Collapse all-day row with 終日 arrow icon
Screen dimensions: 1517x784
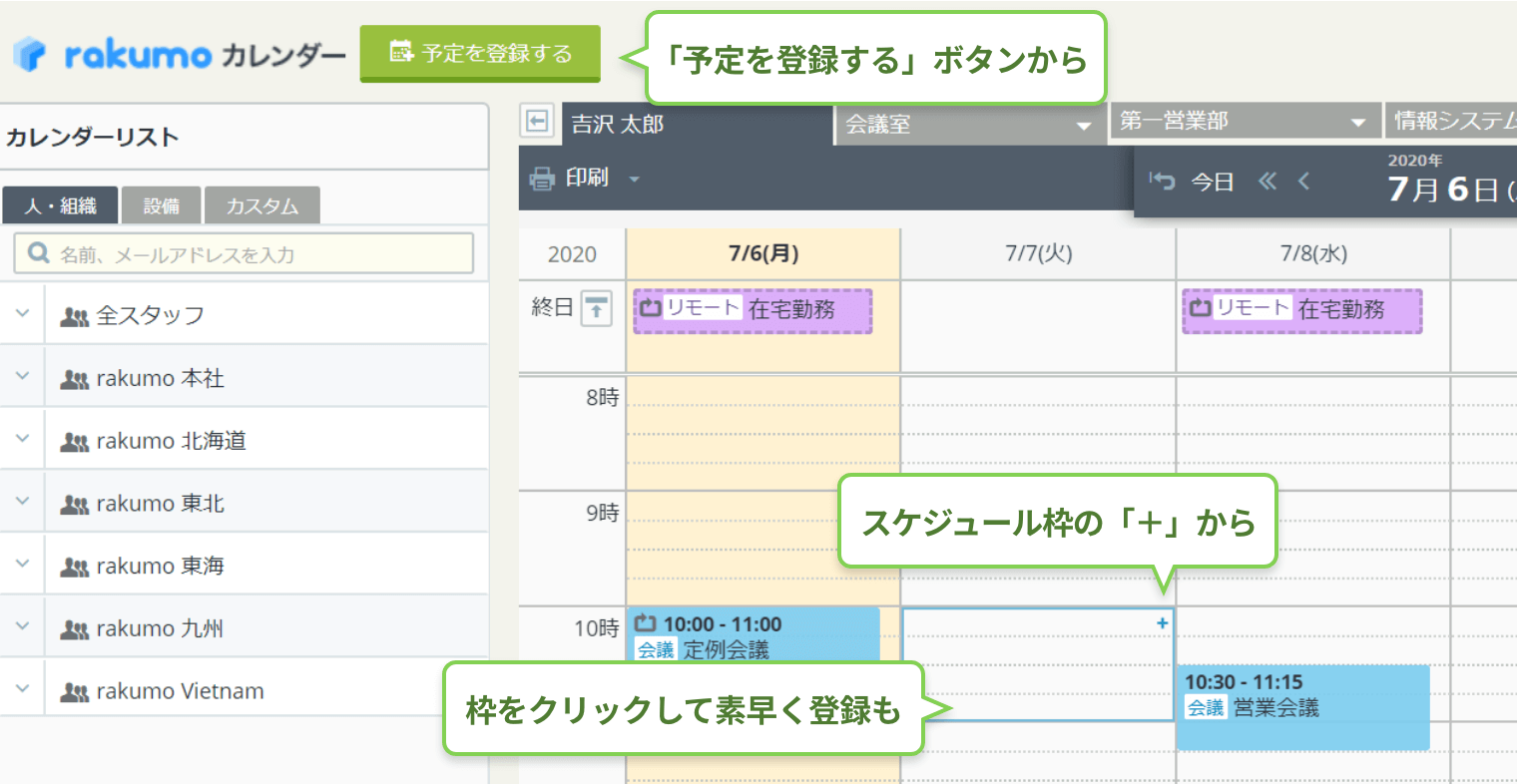click(x=596, y=308)
